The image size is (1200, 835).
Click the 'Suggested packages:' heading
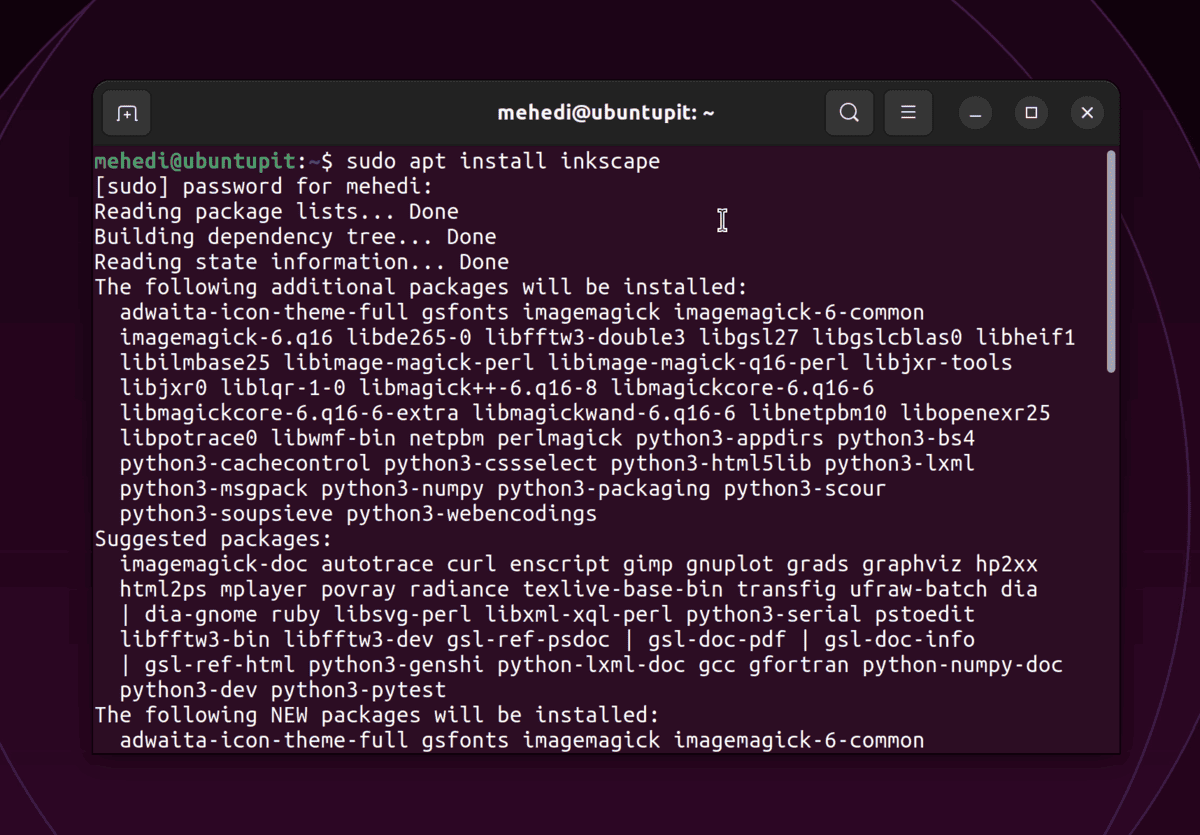point(213,539)
